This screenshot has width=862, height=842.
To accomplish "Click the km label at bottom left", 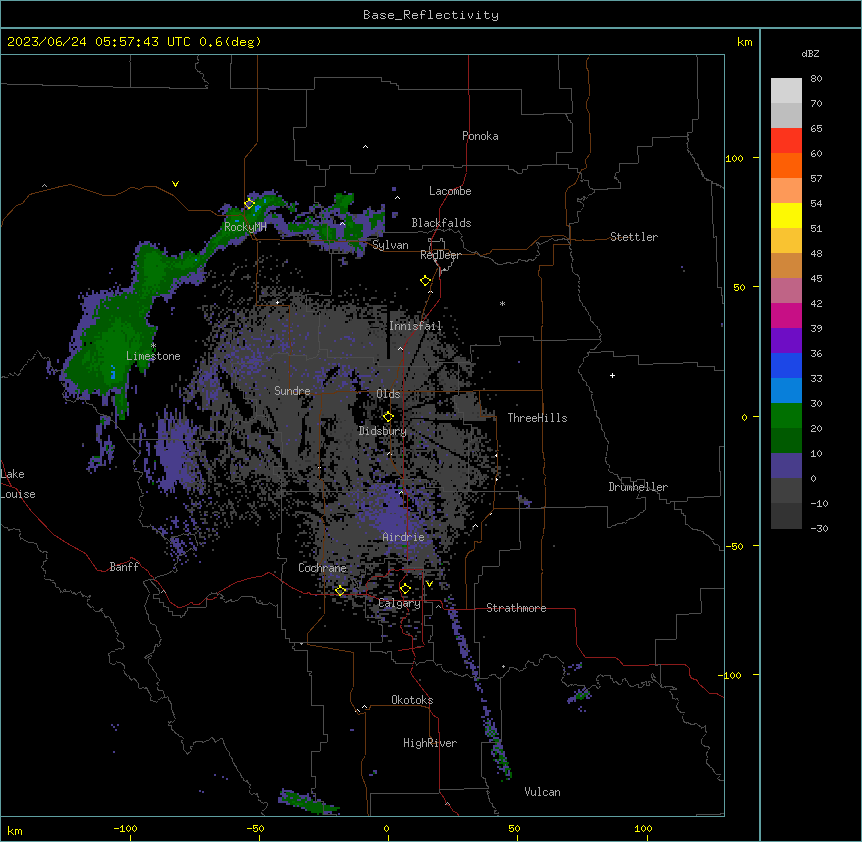I will click(15, 830).
